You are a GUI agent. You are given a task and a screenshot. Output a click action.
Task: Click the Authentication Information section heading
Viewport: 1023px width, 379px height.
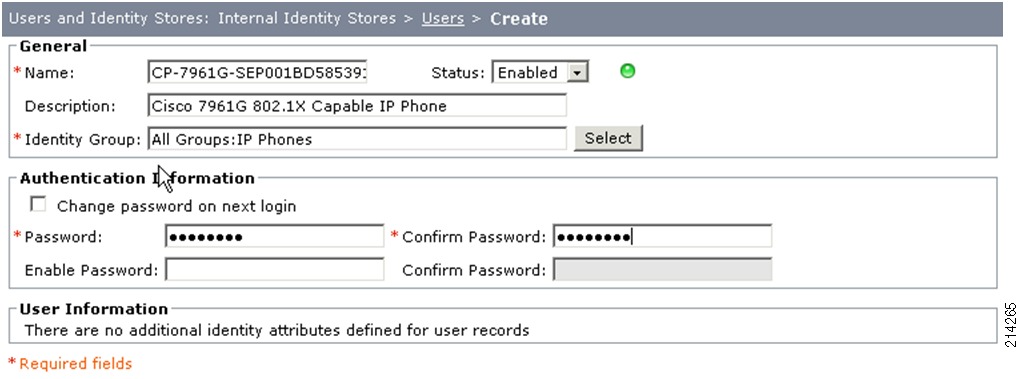click(137, 178)
